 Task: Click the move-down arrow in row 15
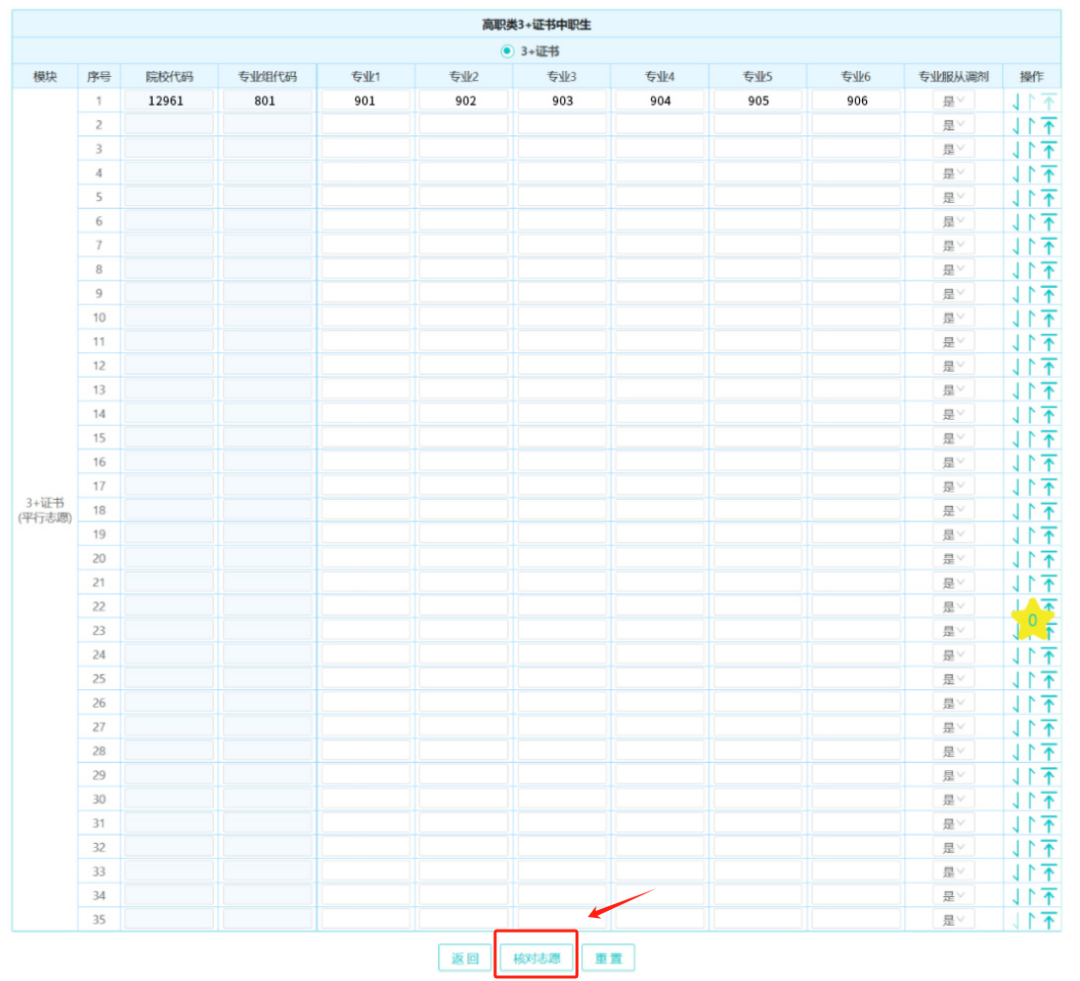(x=1016, y=438)
